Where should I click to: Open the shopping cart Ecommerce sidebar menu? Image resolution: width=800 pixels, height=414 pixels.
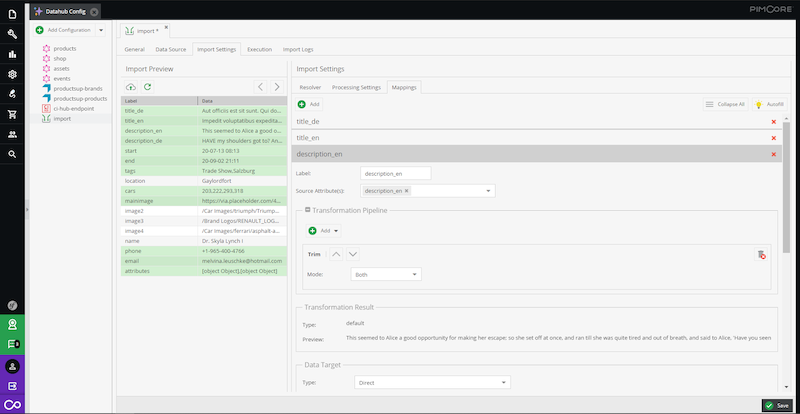[x=12, y=114]
